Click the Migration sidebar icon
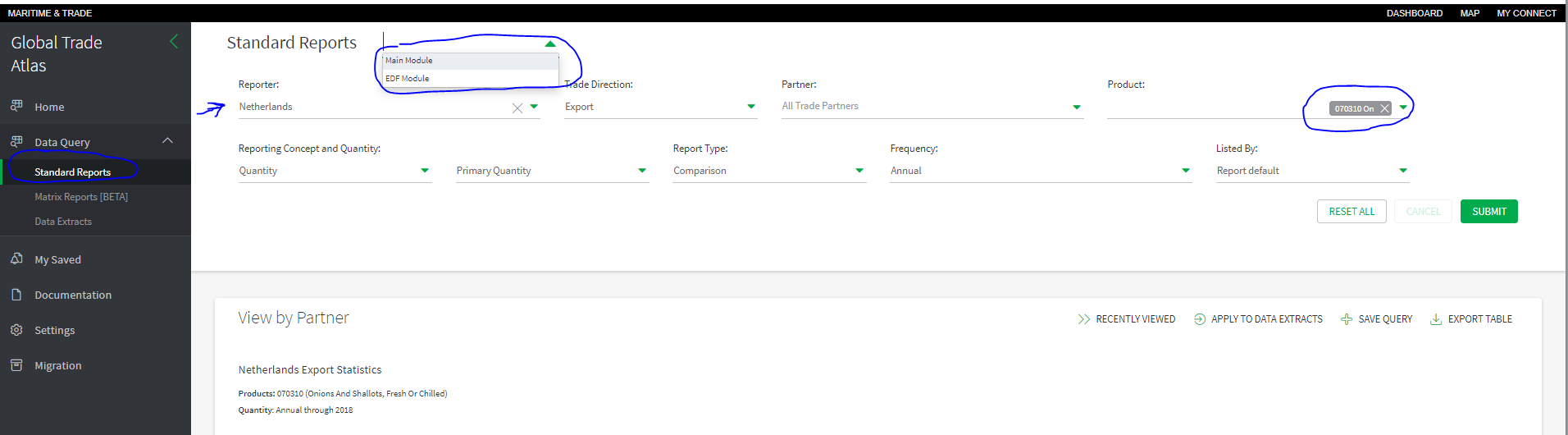This screenshot has width=1568, height=435. (16, 364)
